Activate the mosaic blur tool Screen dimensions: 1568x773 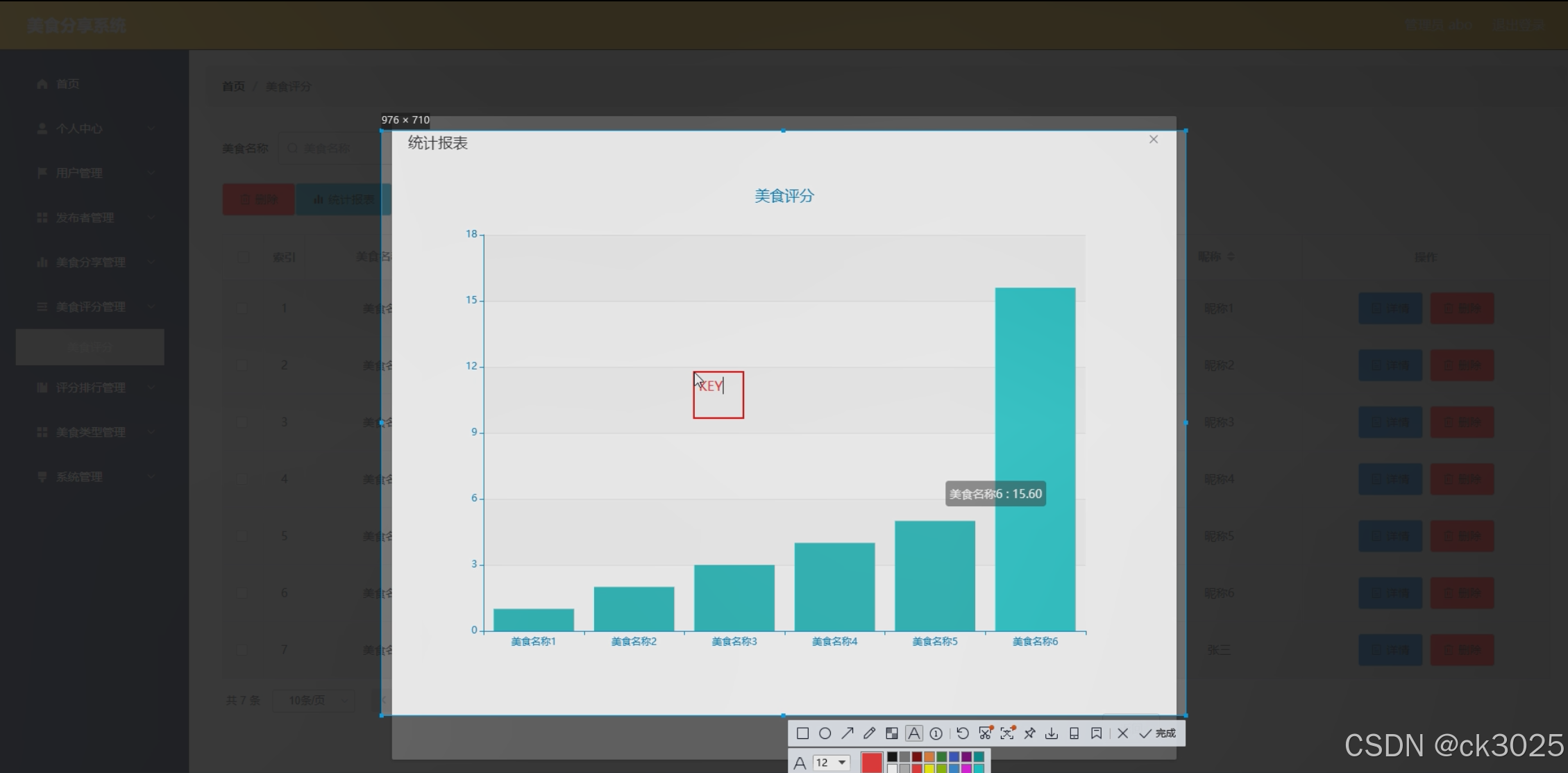(892, 733)
